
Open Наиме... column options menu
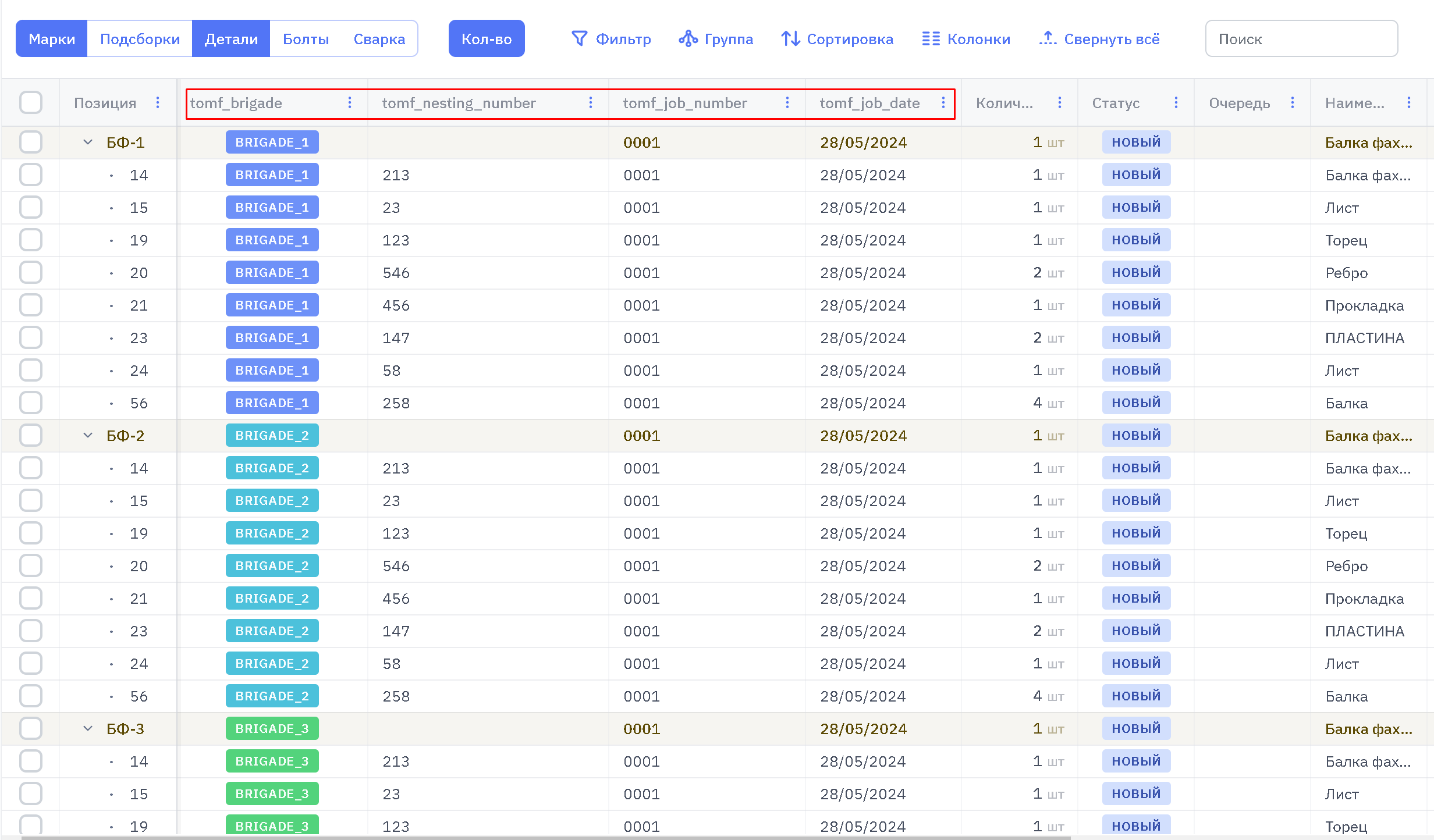click(x=1409, y=102)
